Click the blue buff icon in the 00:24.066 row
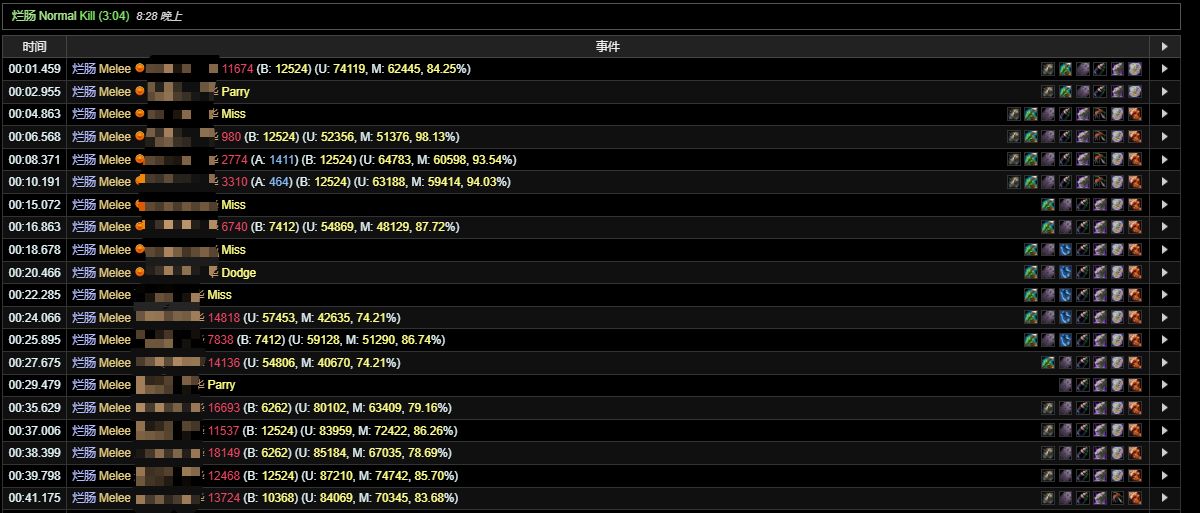This screenshot has width=1200, height=513. pyautogui.click(x=1065, y=318)
